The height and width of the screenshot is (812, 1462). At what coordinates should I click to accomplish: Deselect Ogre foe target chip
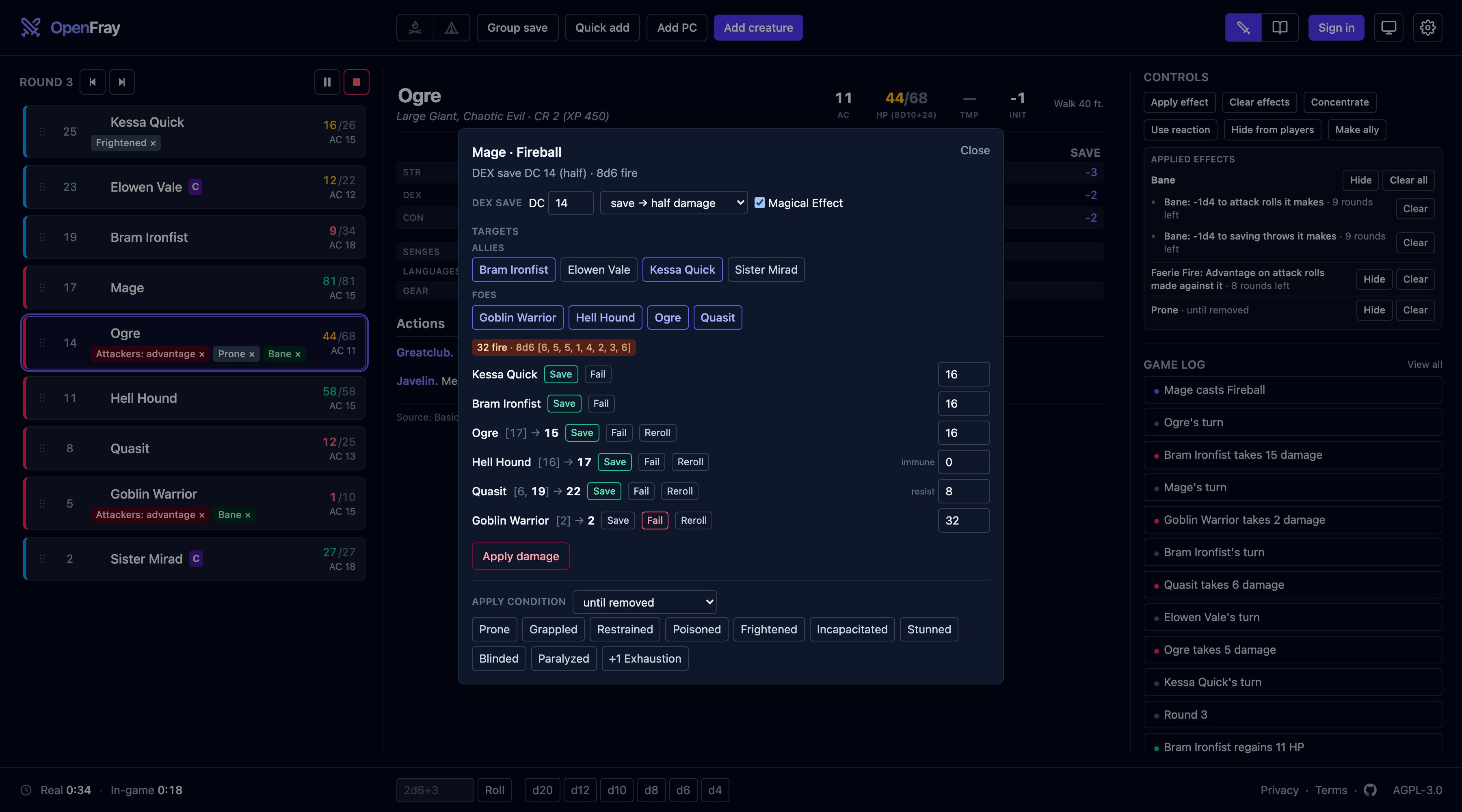(x=667, y=317)
